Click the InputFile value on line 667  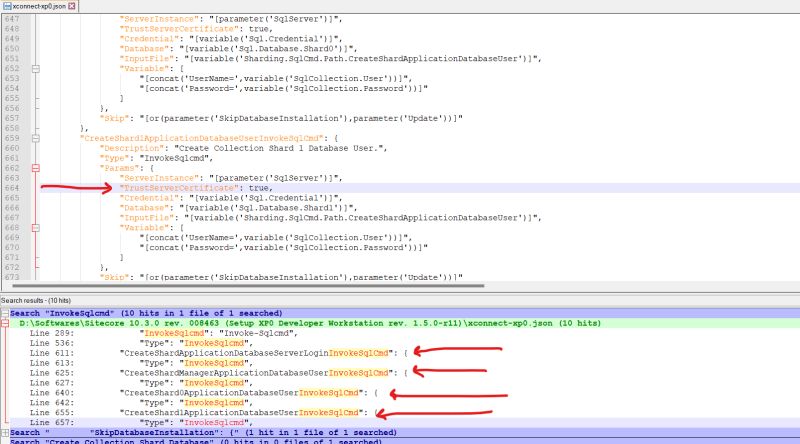point(362,218)
